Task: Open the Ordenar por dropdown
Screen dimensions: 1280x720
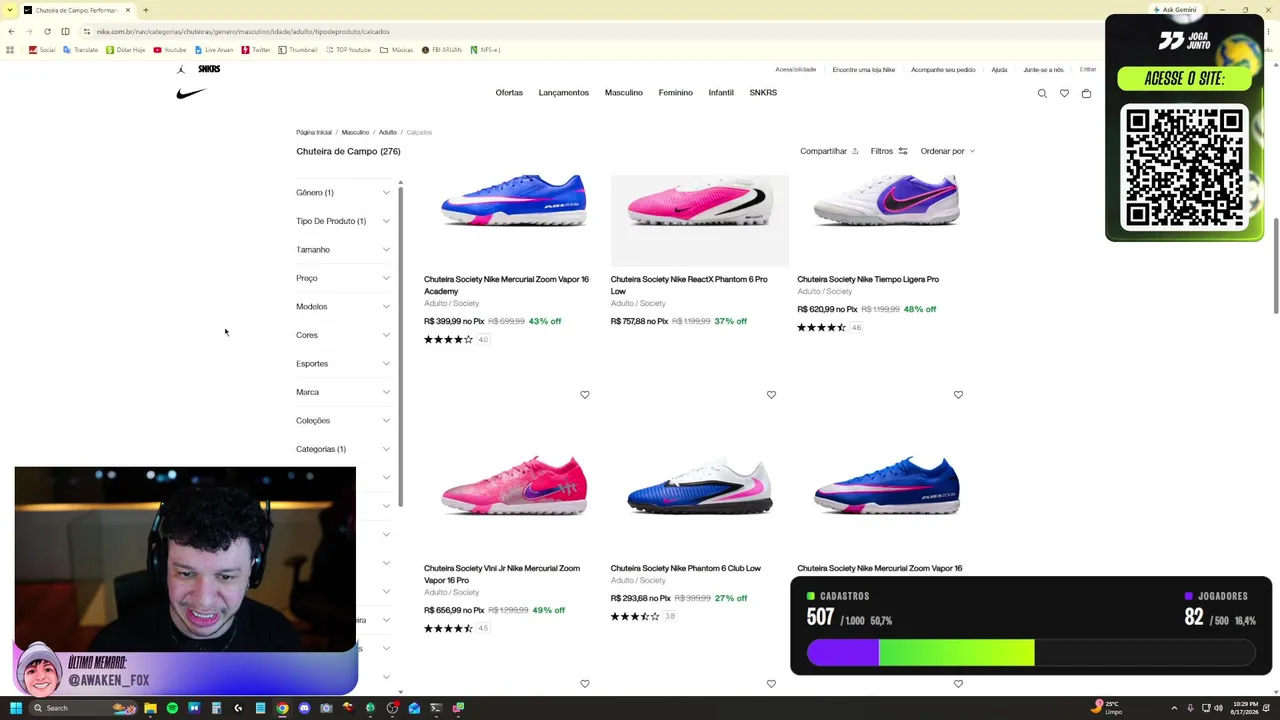Action: point(947,151)
